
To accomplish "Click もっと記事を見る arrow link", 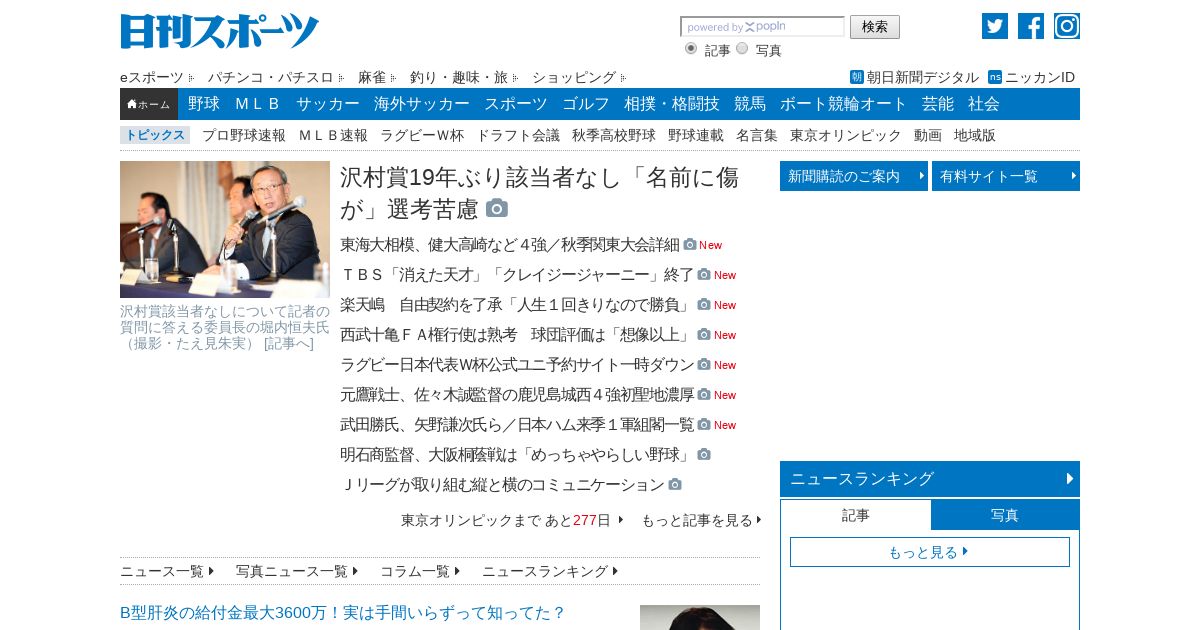I will 701,520.
